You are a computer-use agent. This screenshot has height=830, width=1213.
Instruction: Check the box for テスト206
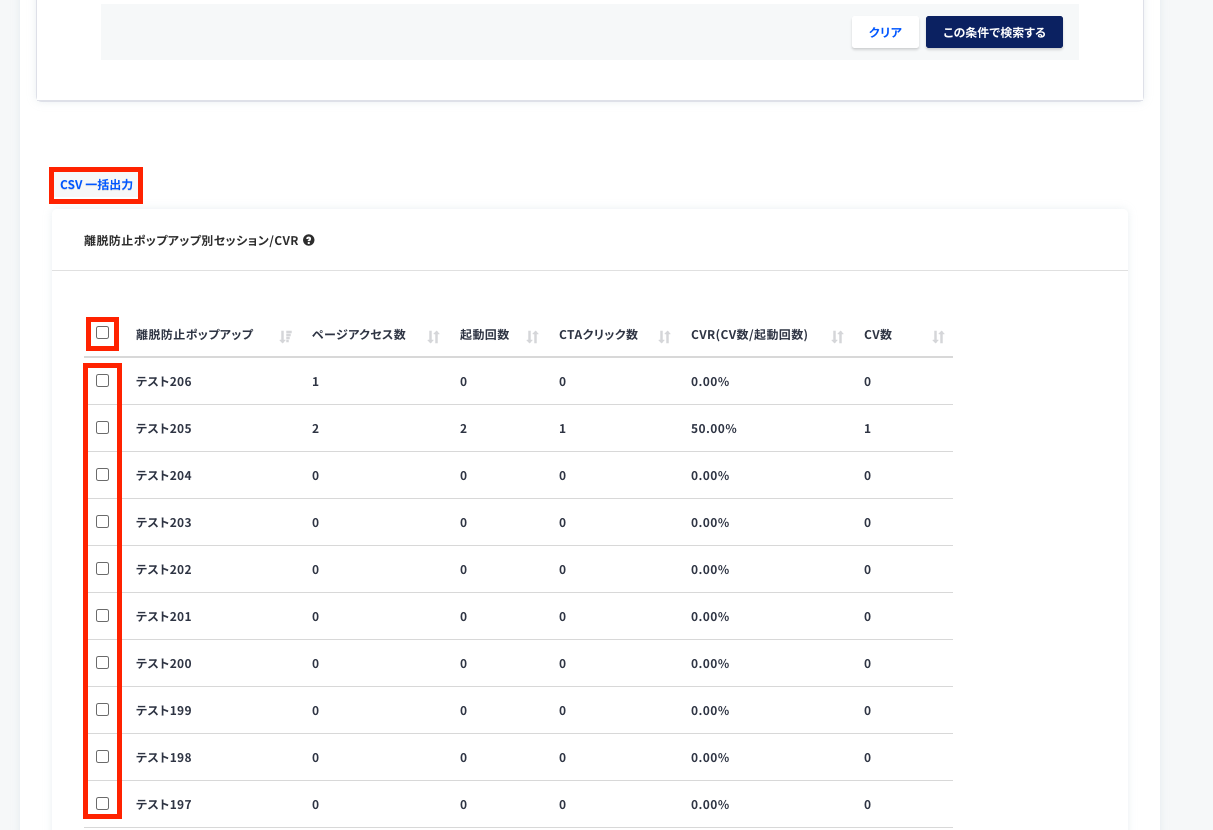[102, 380]
